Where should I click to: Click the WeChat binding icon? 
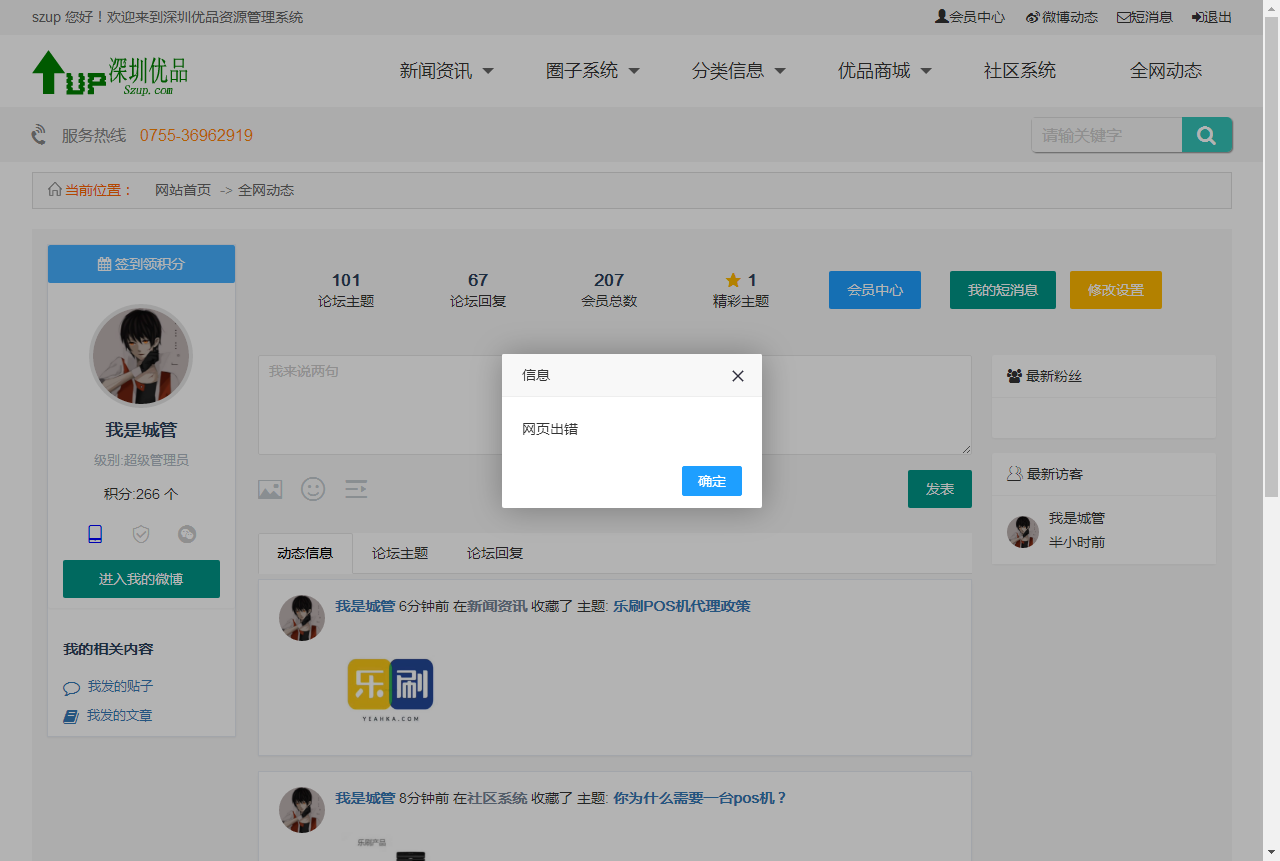[x=187, y=534]
